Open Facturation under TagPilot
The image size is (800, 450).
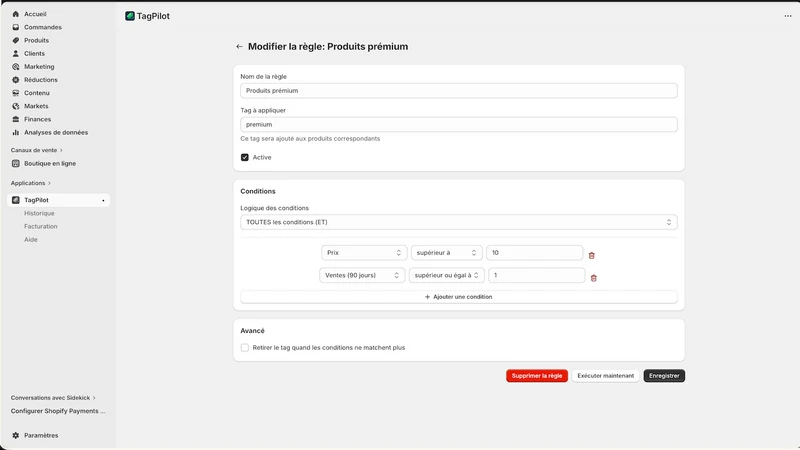[x=40, y=226]
